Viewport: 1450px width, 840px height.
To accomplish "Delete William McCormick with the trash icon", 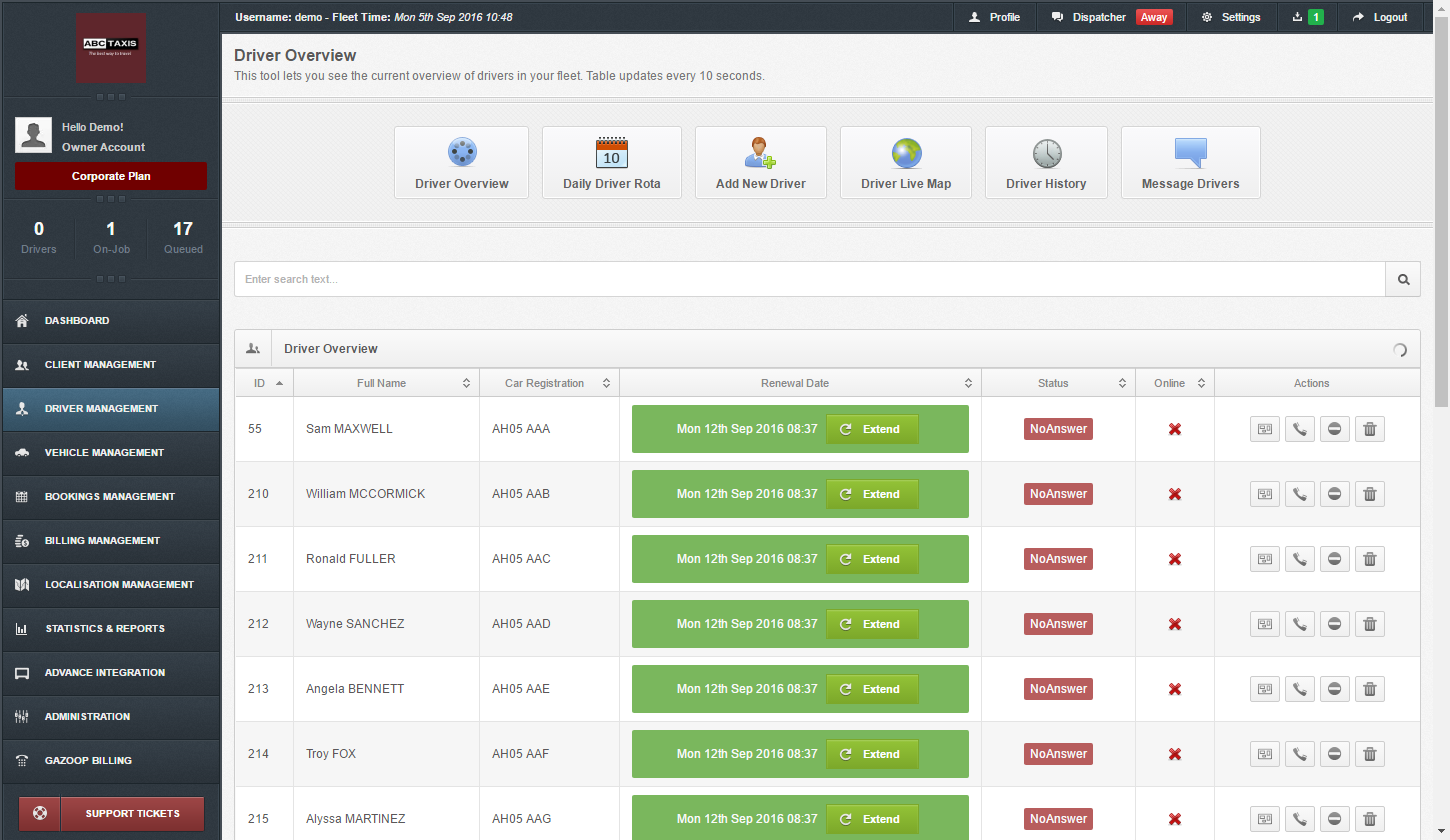I will [x=1369, y=493].
